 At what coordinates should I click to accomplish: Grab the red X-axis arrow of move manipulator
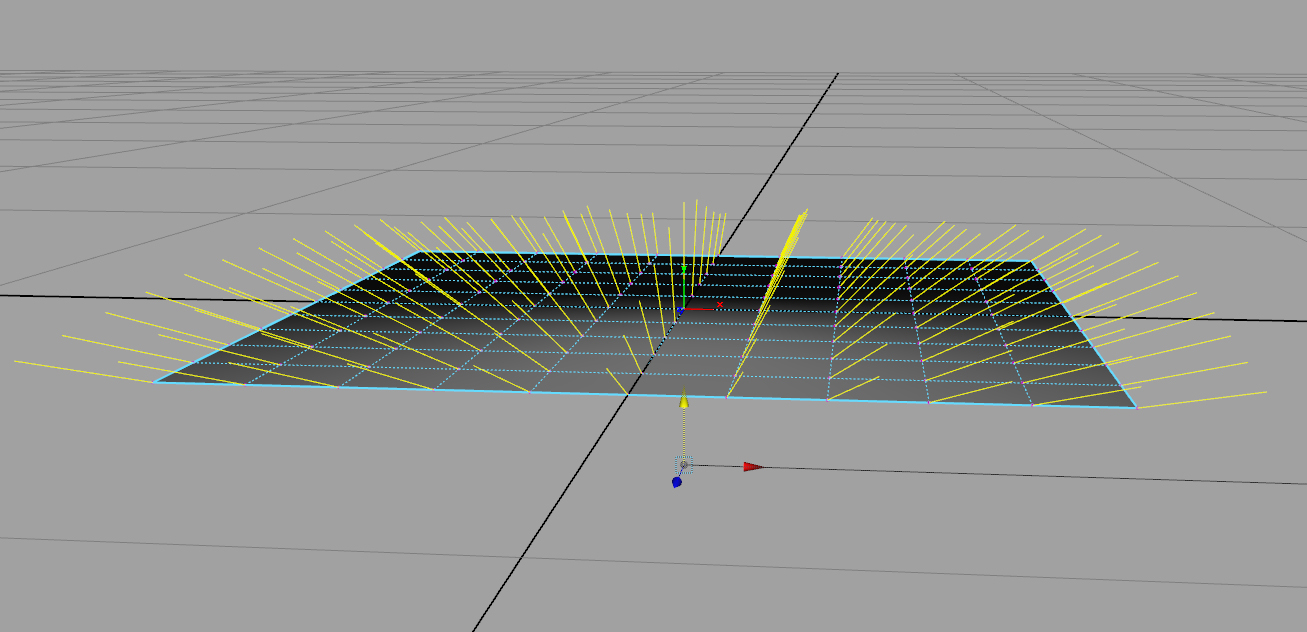[x=753, y=466]
